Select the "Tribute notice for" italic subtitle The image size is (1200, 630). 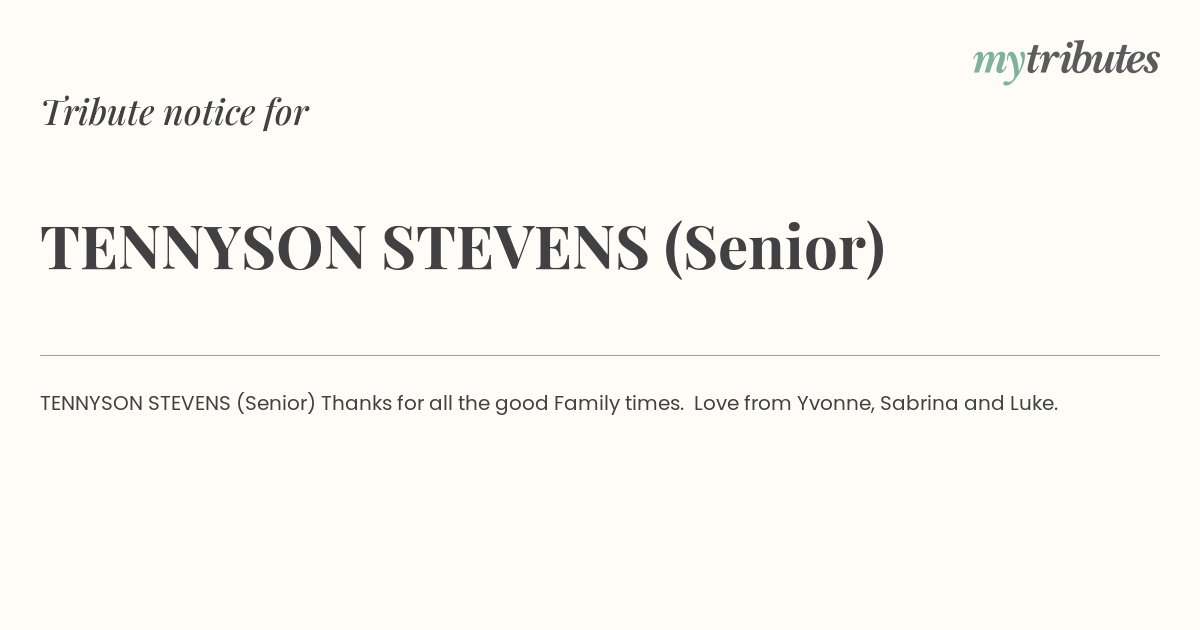(x=175, y=112)
